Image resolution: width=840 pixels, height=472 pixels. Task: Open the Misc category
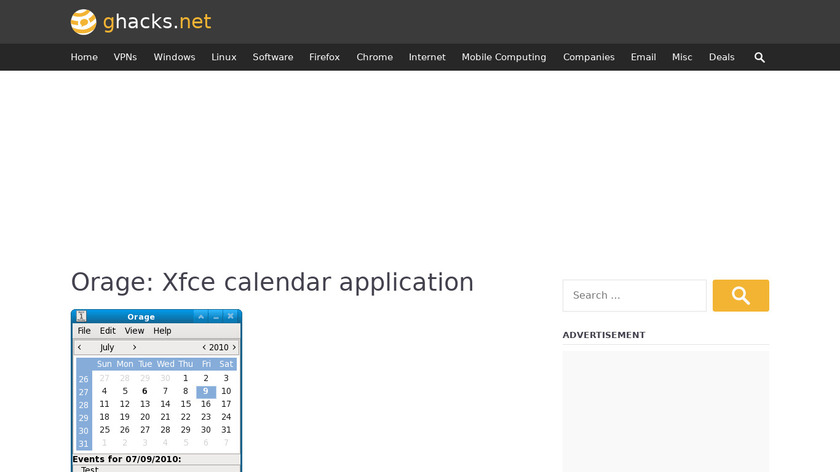(682, 57)
